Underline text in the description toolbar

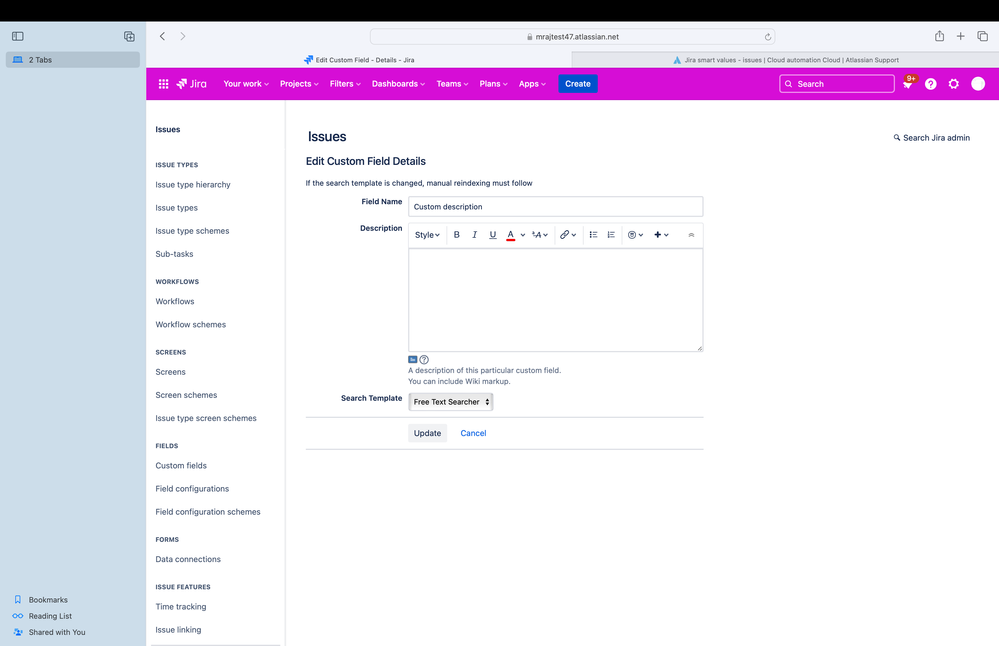(492, 234)
